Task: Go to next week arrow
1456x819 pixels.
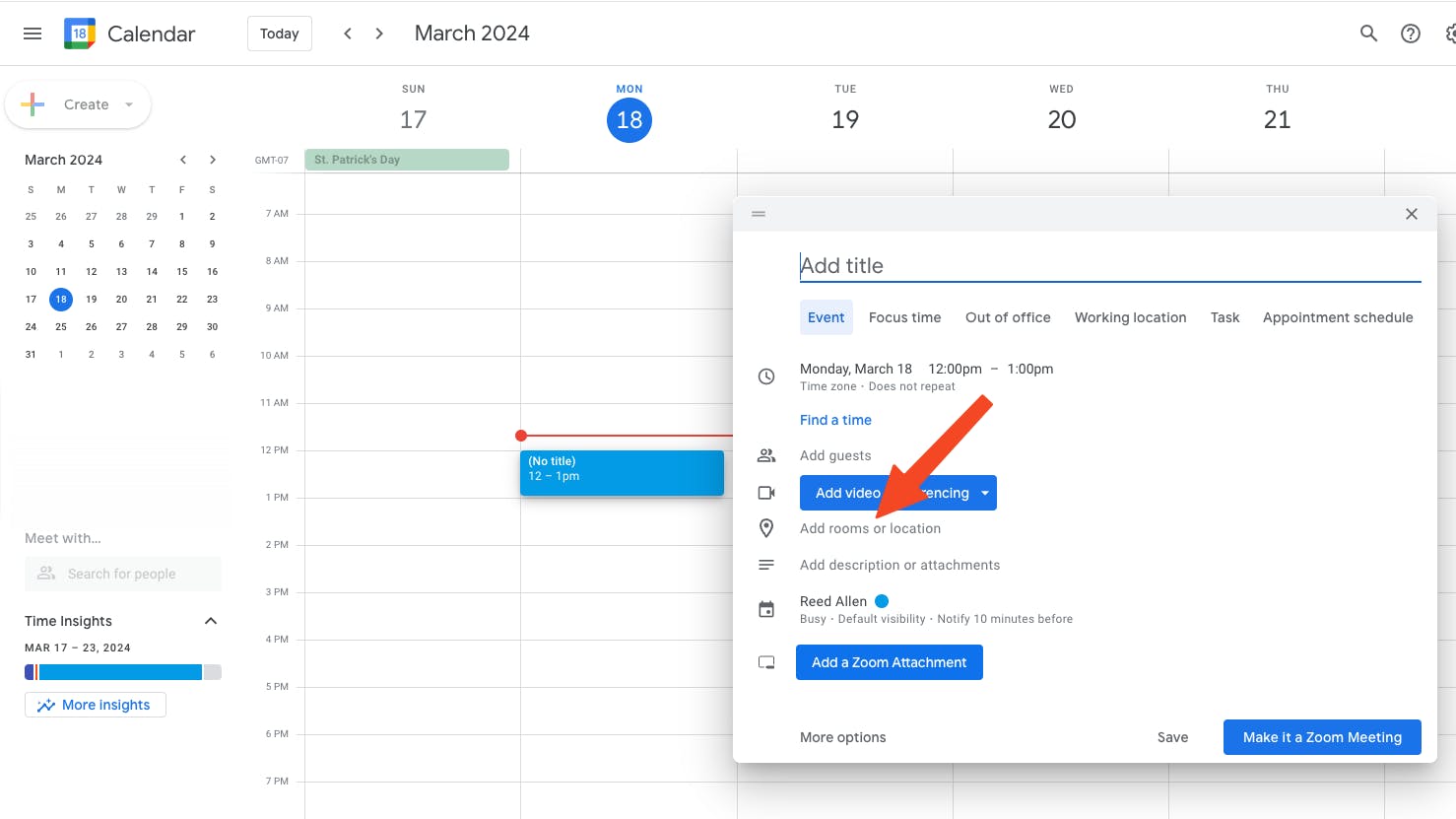Action: [x=379, y=34]
